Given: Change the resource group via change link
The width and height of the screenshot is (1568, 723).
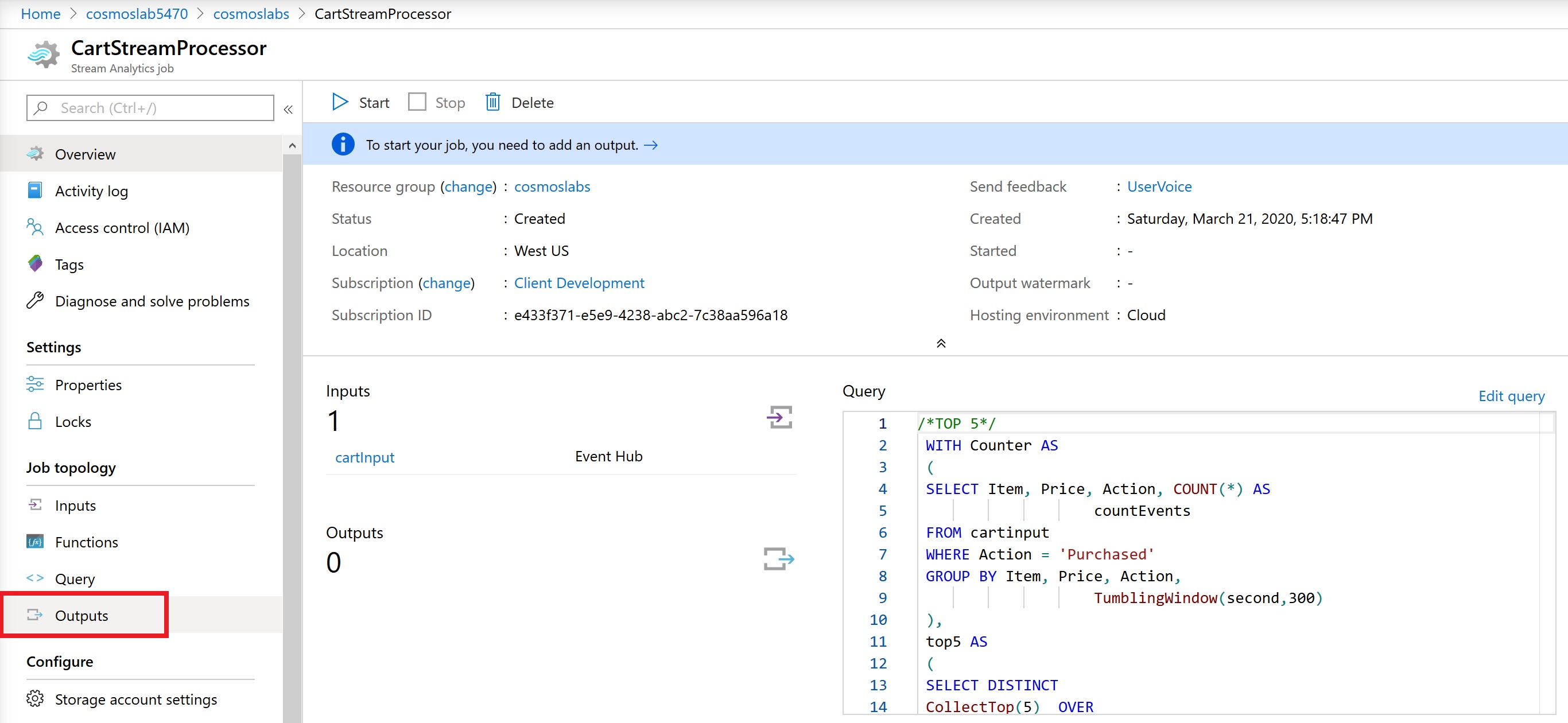Looking at the screenshot, I should 468,186.
